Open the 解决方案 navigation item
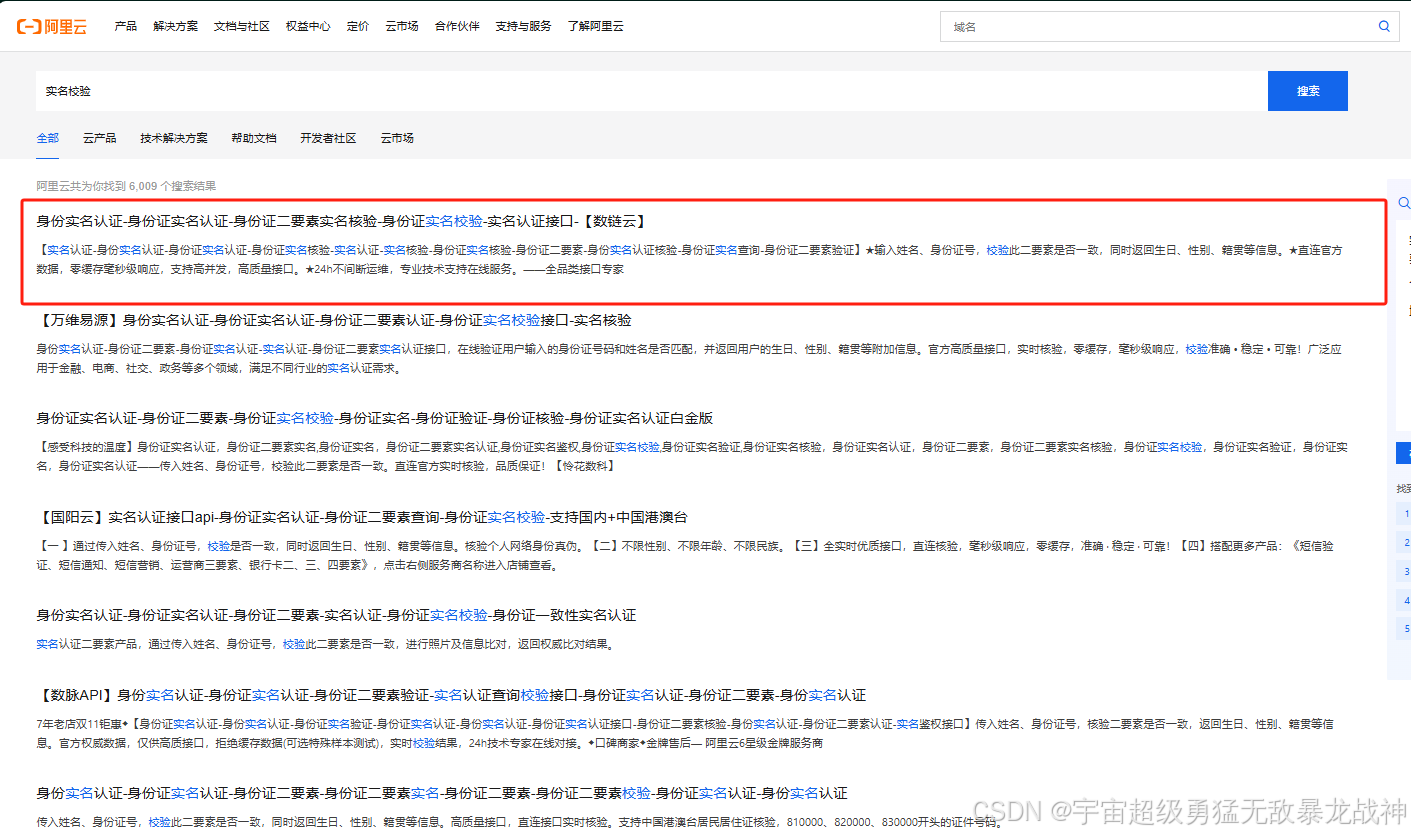Screen dimensions: 1411x837 (175, 26)
